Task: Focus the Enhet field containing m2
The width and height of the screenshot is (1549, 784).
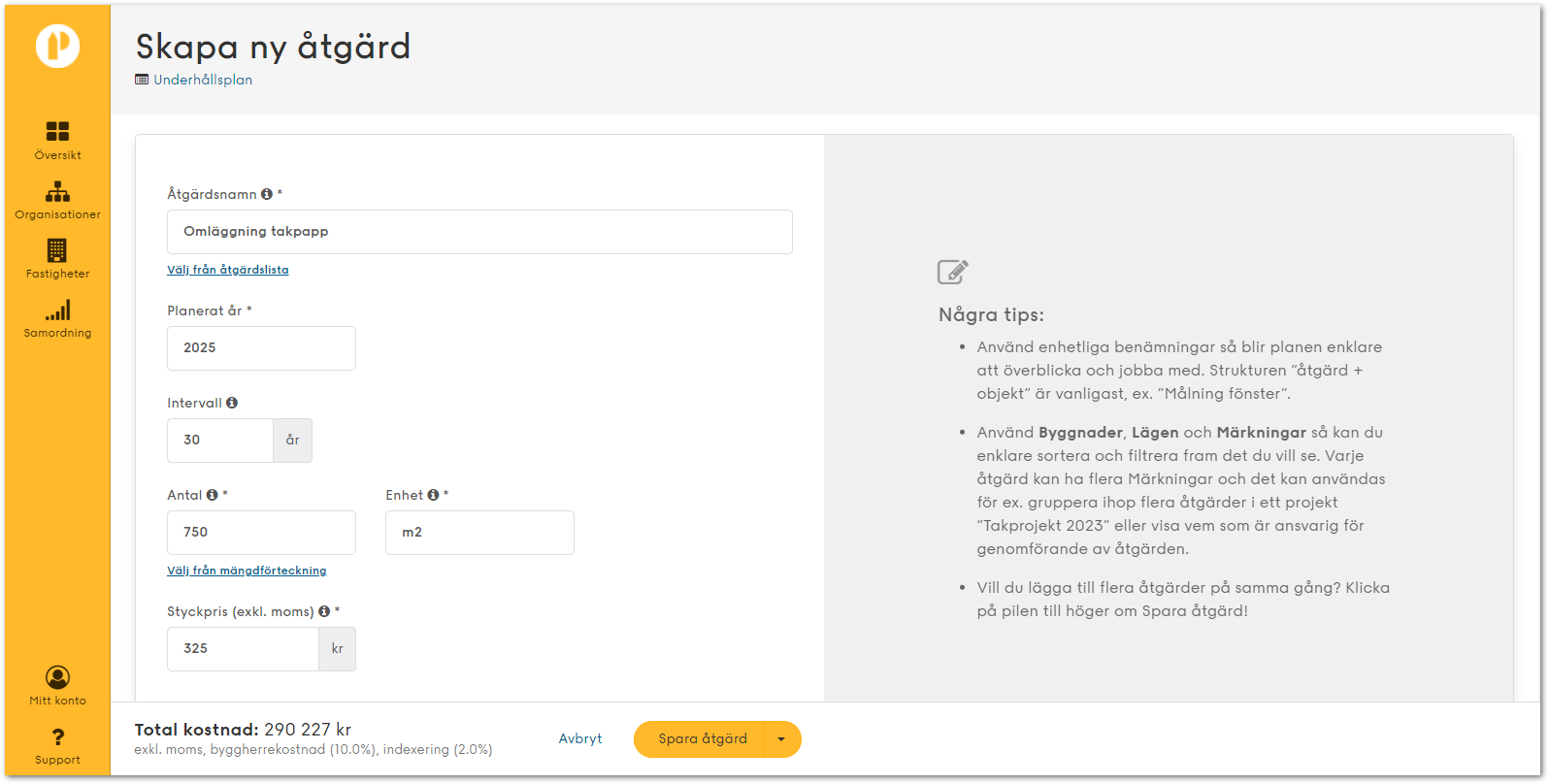Action: point(479,532)
